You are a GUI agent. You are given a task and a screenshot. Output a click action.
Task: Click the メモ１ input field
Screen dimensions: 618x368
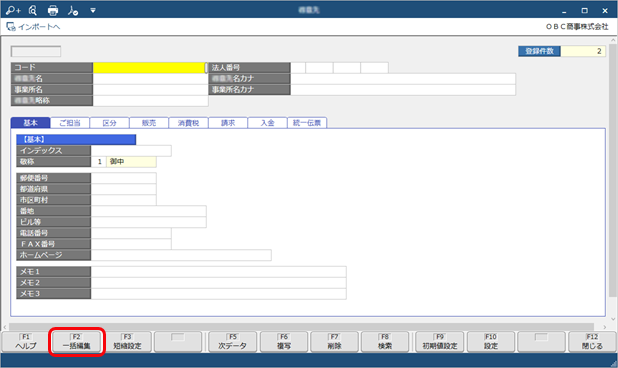click(218, 272)
